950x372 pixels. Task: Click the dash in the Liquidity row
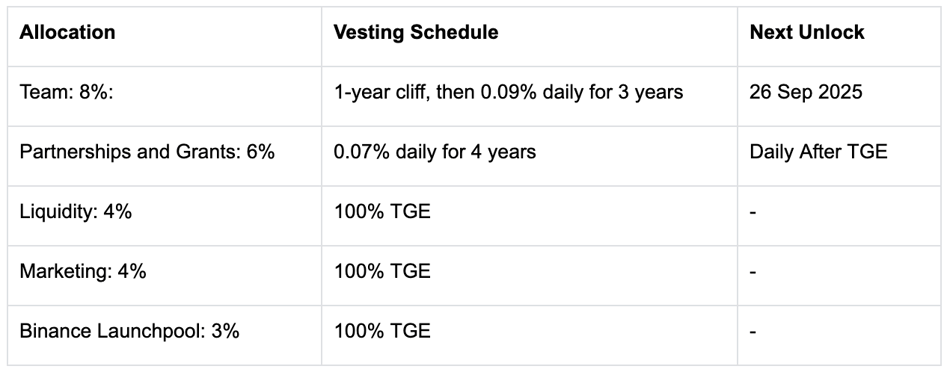coord(752,213)
